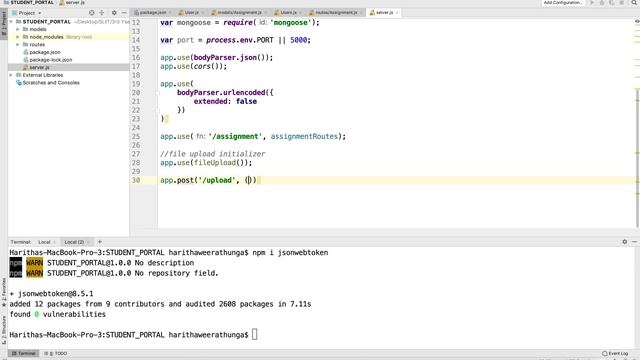Switch to models/Assignment.js editor tab
640x360 pixels.
[240, 13]
